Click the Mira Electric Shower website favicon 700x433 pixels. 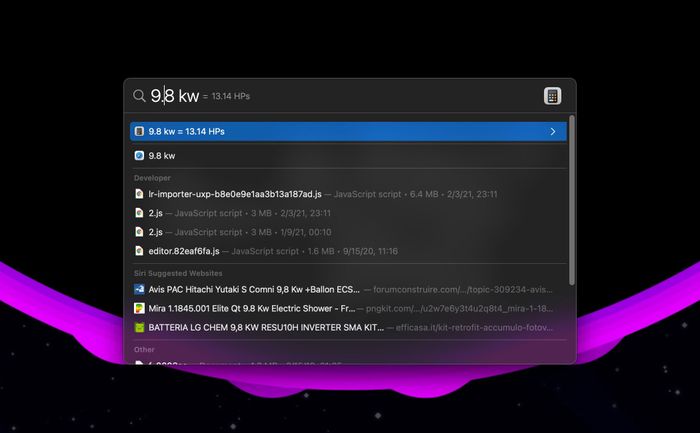139,308
